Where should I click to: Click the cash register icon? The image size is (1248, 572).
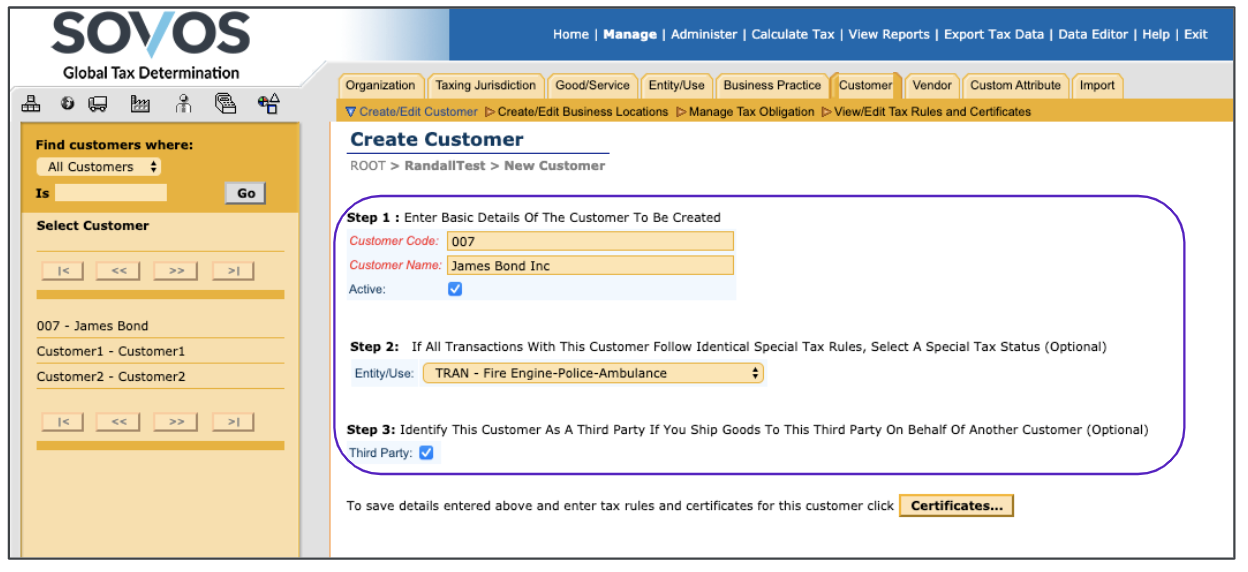pyautogui.click(x=225, y=103)
